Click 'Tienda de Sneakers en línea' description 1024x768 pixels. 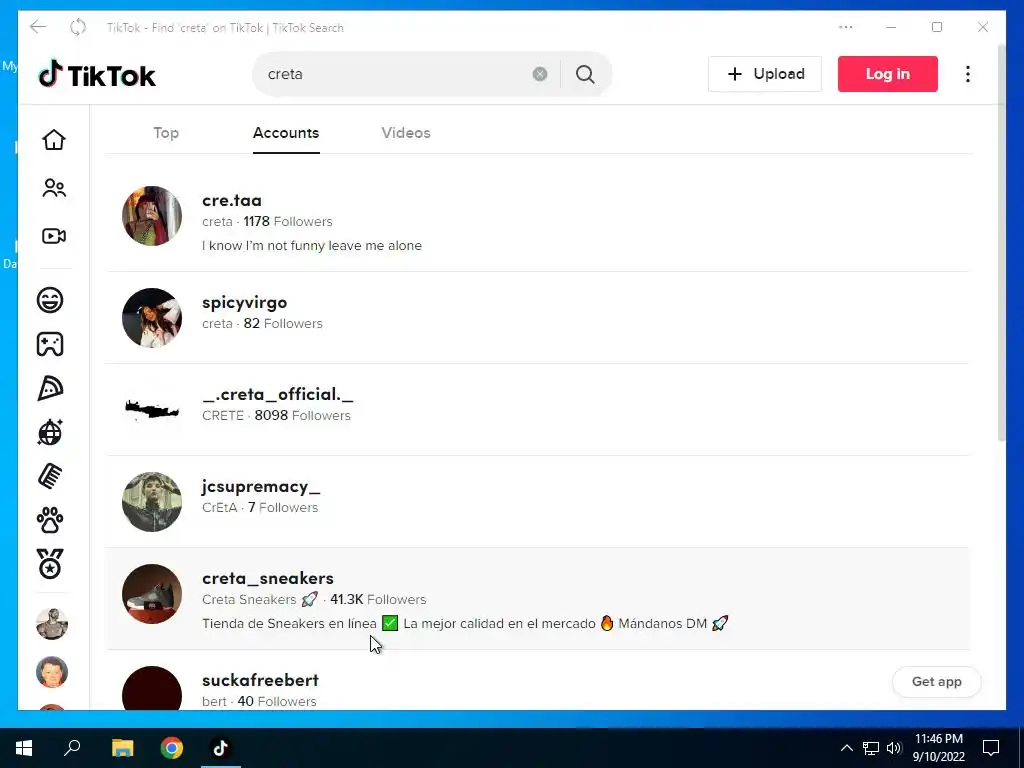tap(289, 624)
